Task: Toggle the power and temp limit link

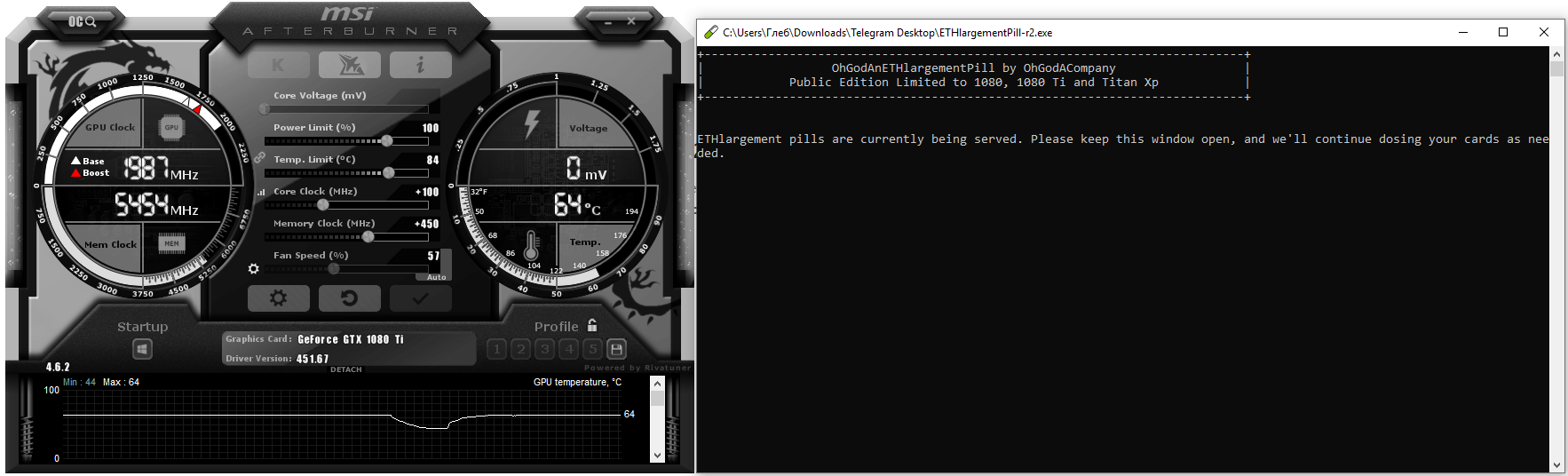Action: pos(259,157)
